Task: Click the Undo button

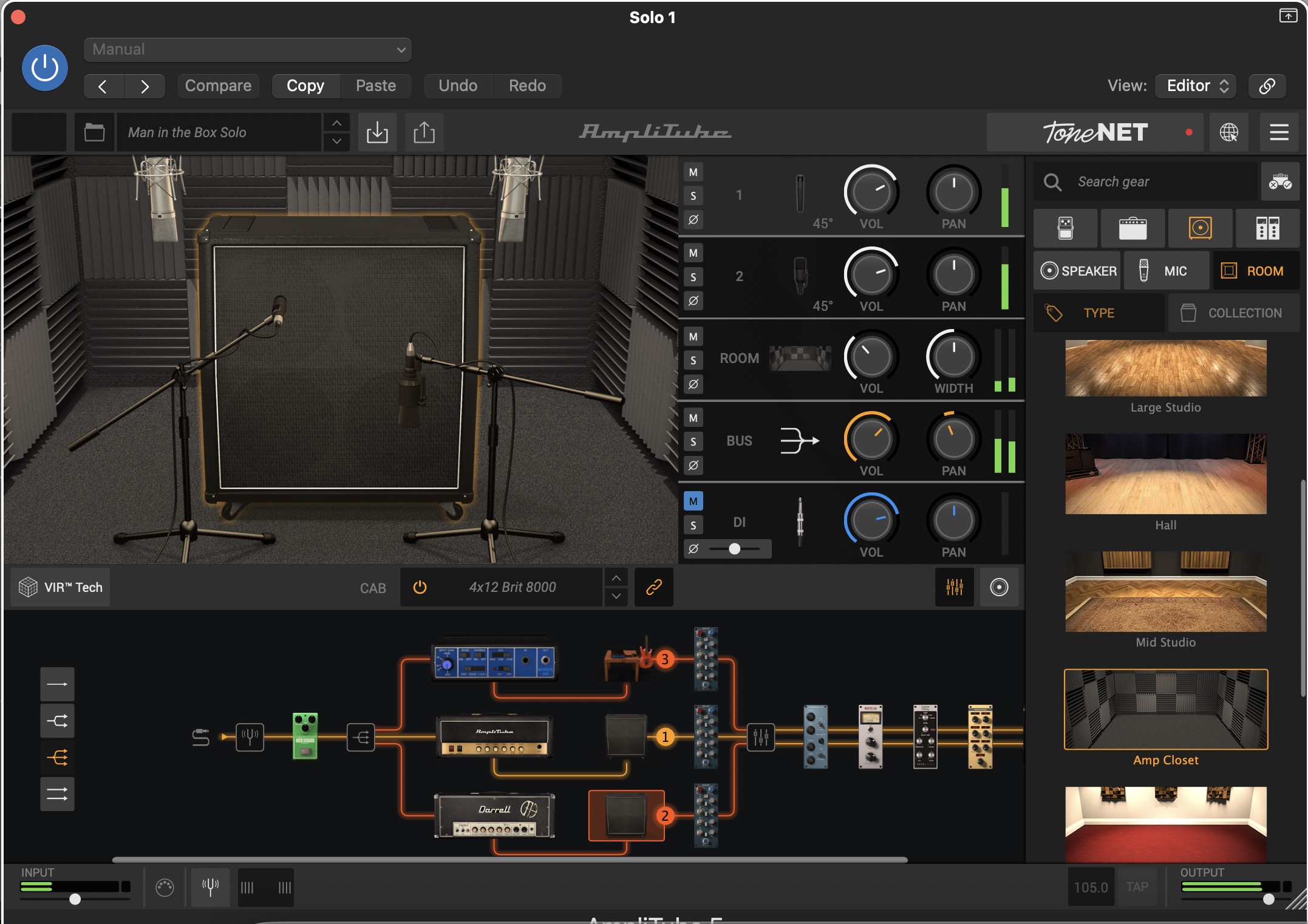Action: [458, 86]
